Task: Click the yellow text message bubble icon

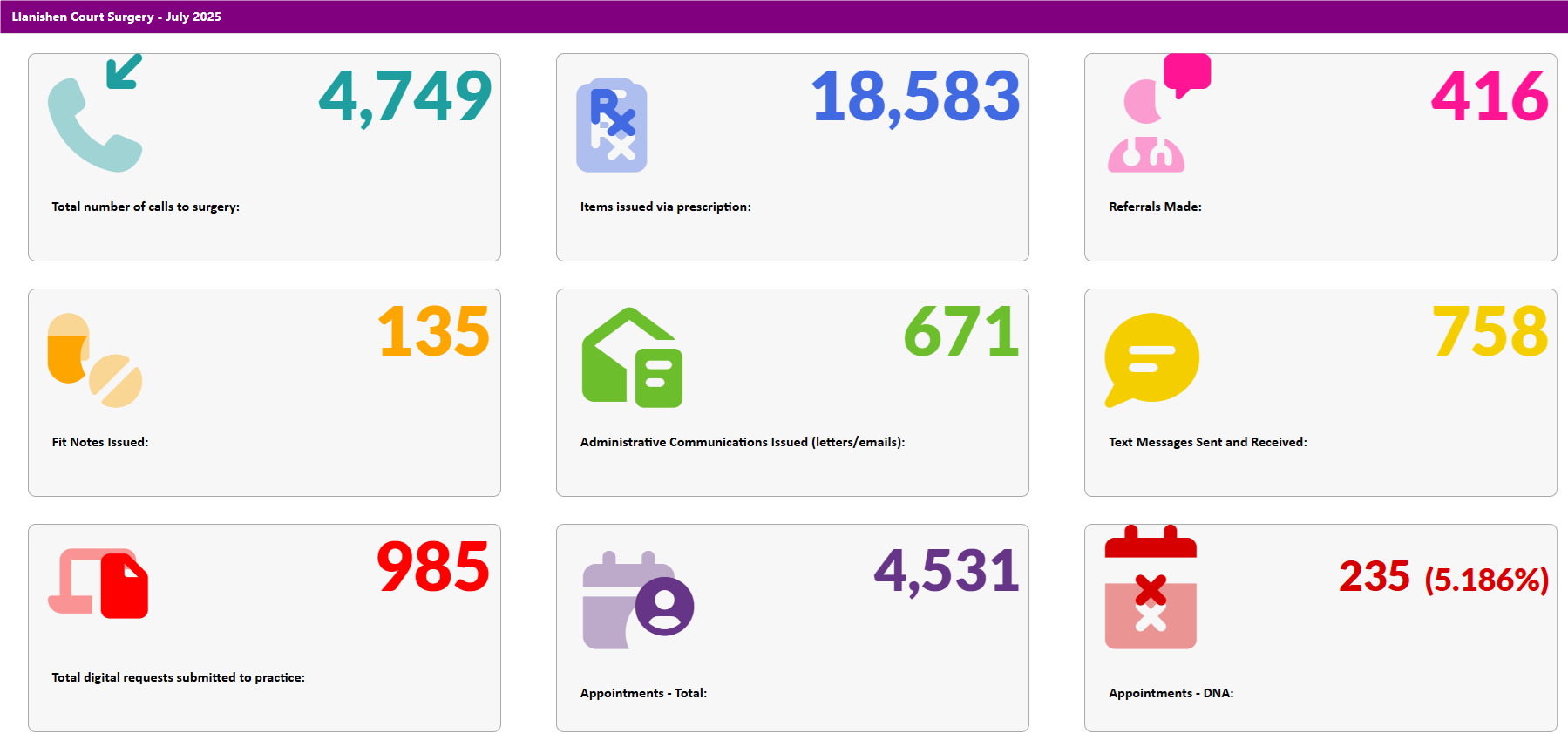Action: (1151, 359)
